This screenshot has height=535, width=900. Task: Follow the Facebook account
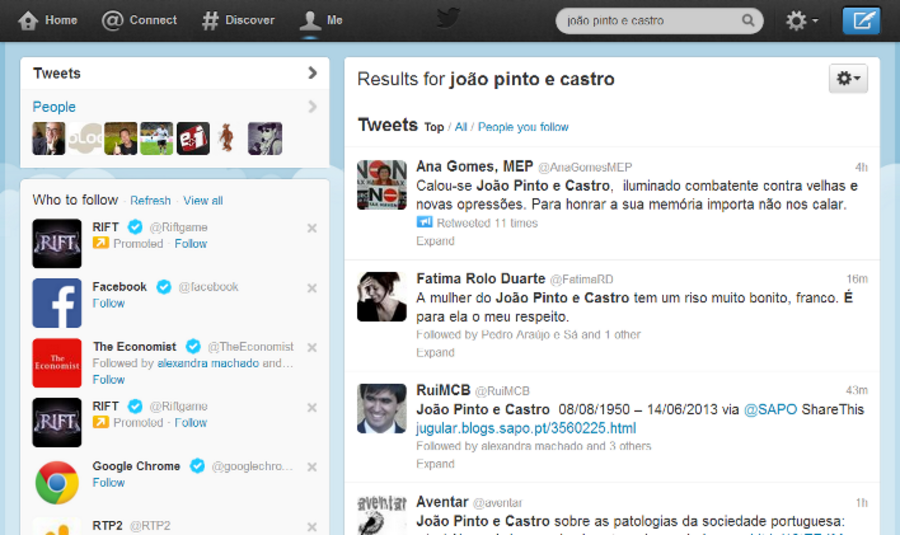pos(108,303)
